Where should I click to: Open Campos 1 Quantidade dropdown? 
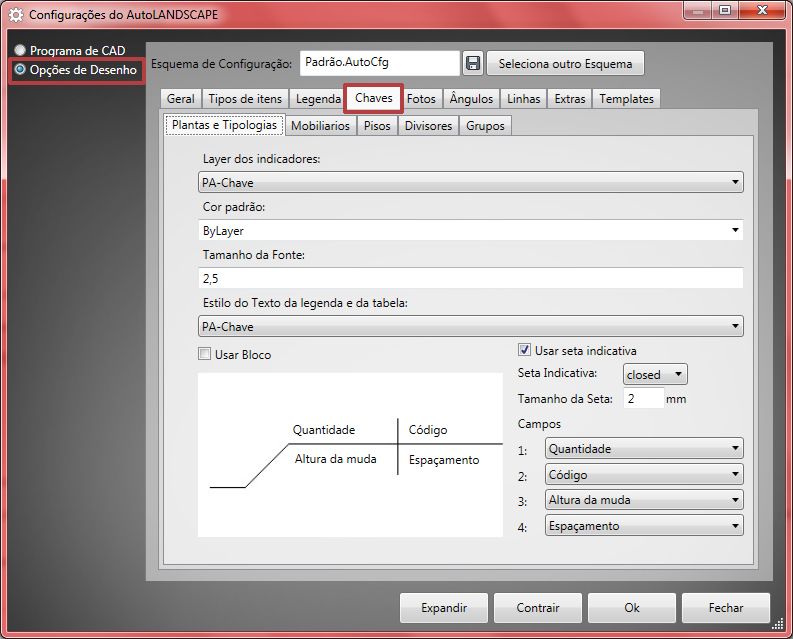pyautogui.click(x=644, y=449)
